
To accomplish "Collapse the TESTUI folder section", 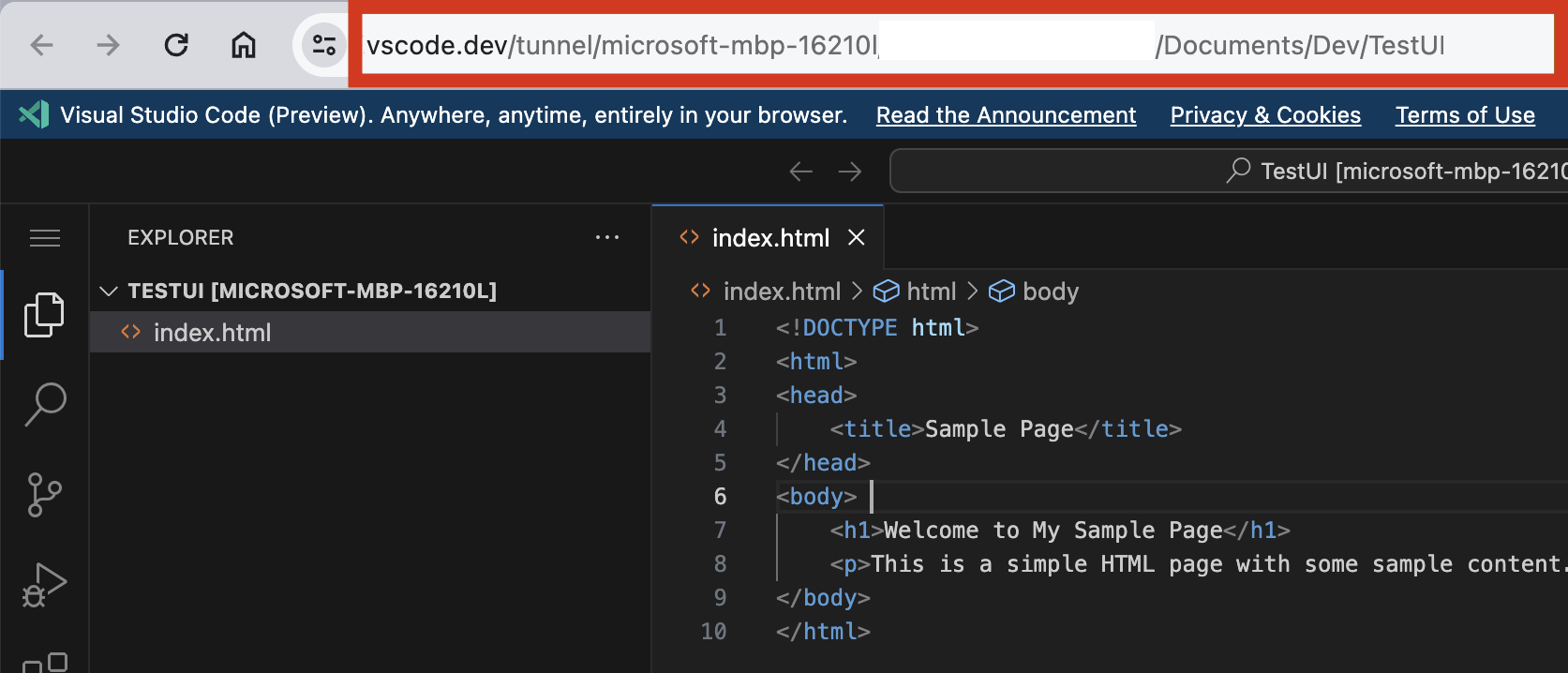I will pos(109,292).
